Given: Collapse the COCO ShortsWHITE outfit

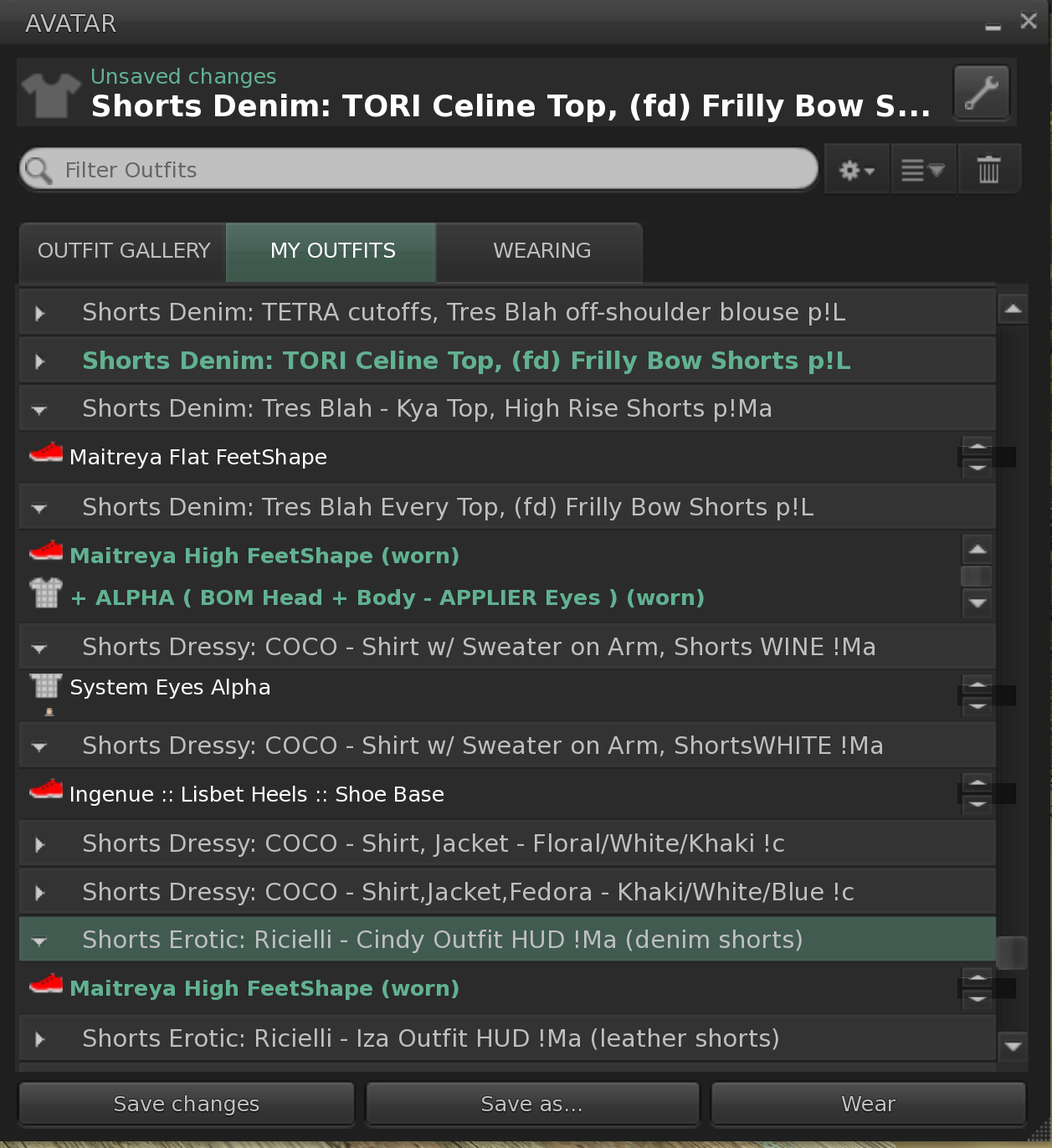Looking at the screenshot, I should pos(39,746).
